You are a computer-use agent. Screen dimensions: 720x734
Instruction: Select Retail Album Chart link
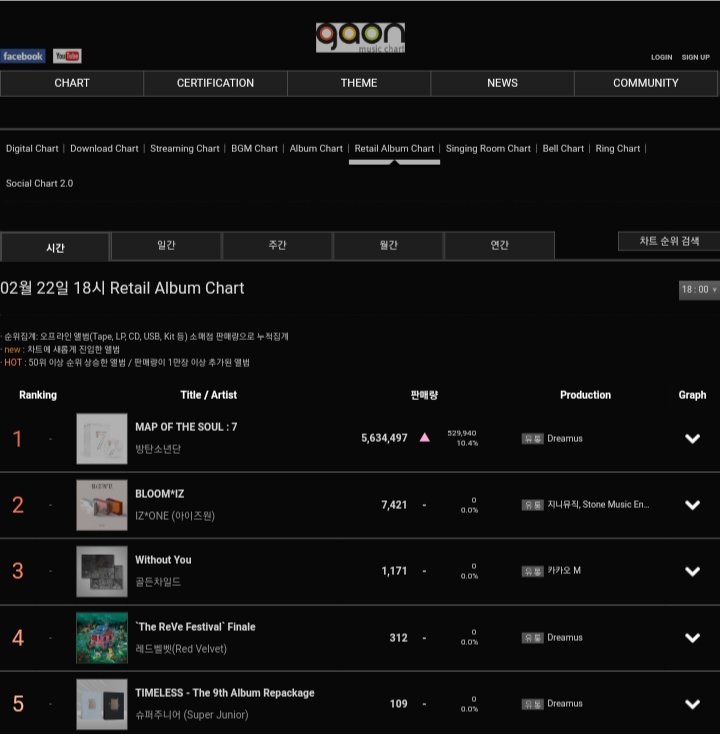pos(394,148)
